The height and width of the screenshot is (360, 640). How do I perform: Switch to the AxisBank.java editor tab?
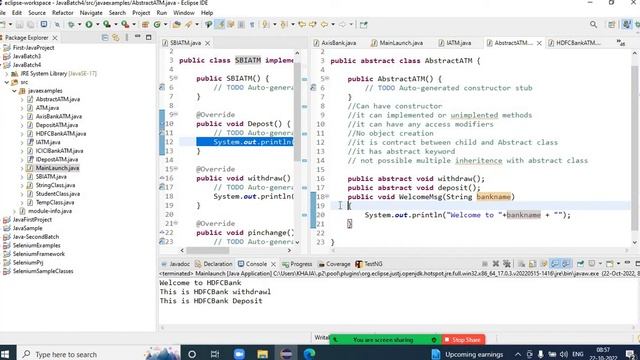(335, 43)
